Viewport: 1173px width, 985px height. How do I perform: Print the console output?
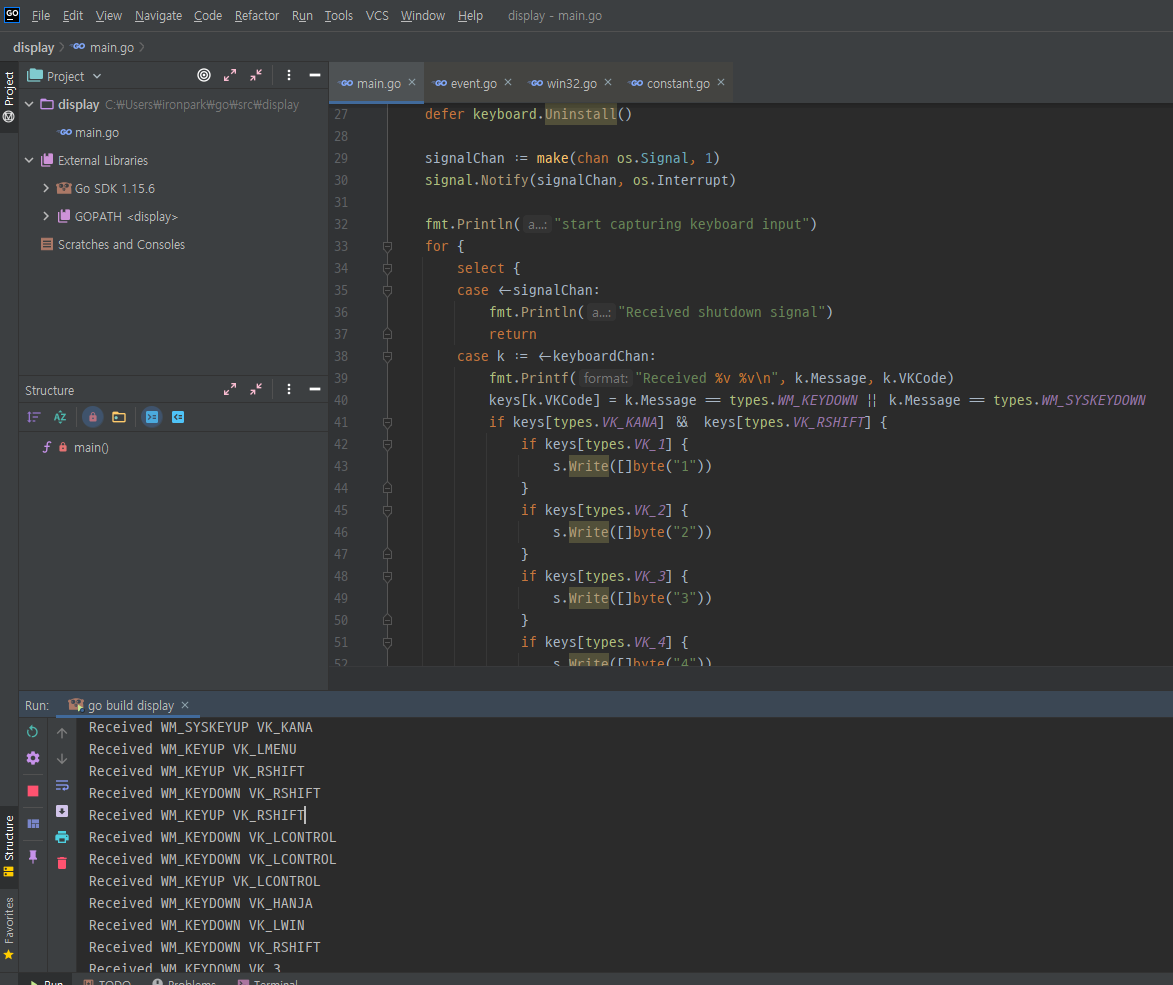click(62, 837)
